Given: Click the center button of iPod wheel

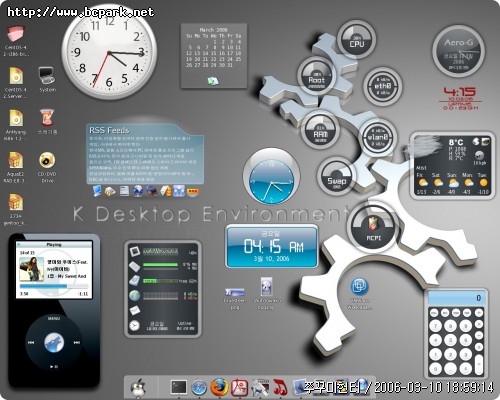Looking at the screenshot, I should (x=54, y=343).
